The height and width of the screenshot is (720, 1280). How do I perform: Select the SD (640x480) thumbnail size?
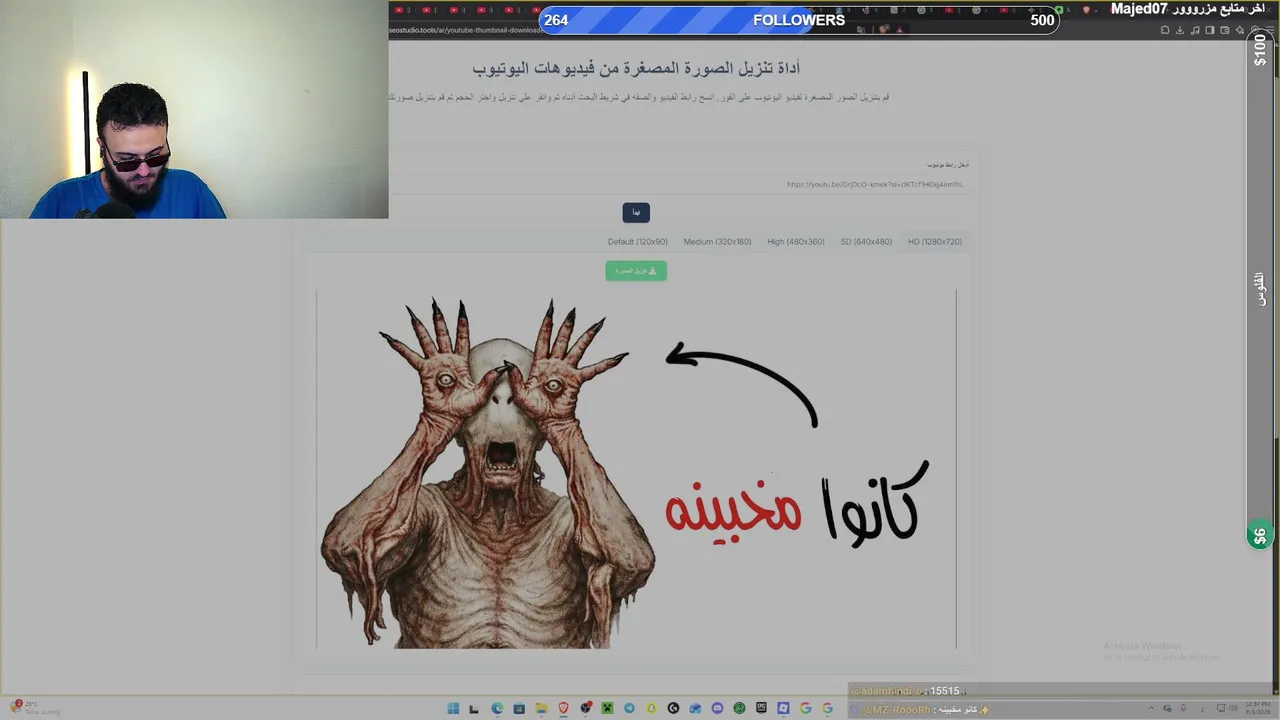click(x=866, y=242)
